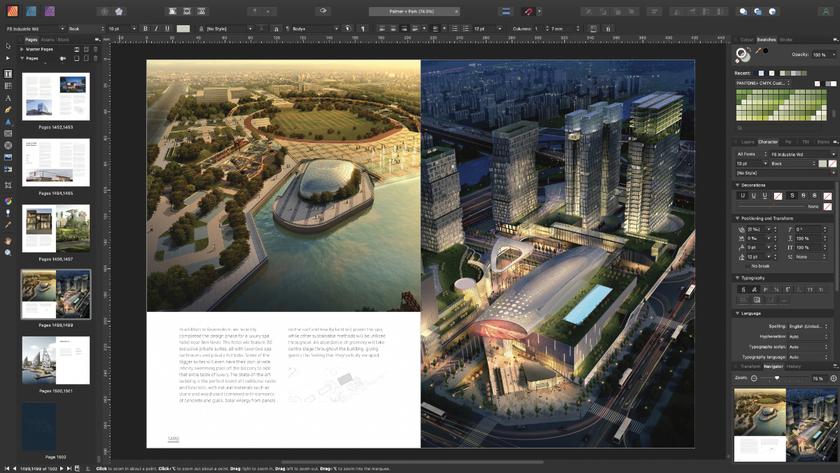Expand the Master Pages section
This screenshot has width=840, height=473.
click(x=22, y=49)
